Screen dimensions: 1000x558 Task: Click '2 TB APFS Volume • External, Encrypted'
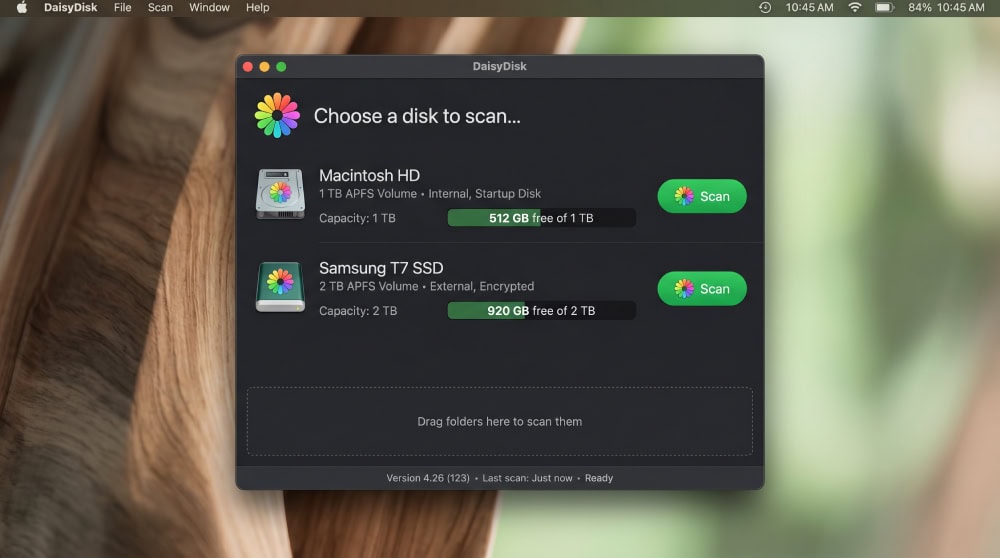tap(427, 286)
